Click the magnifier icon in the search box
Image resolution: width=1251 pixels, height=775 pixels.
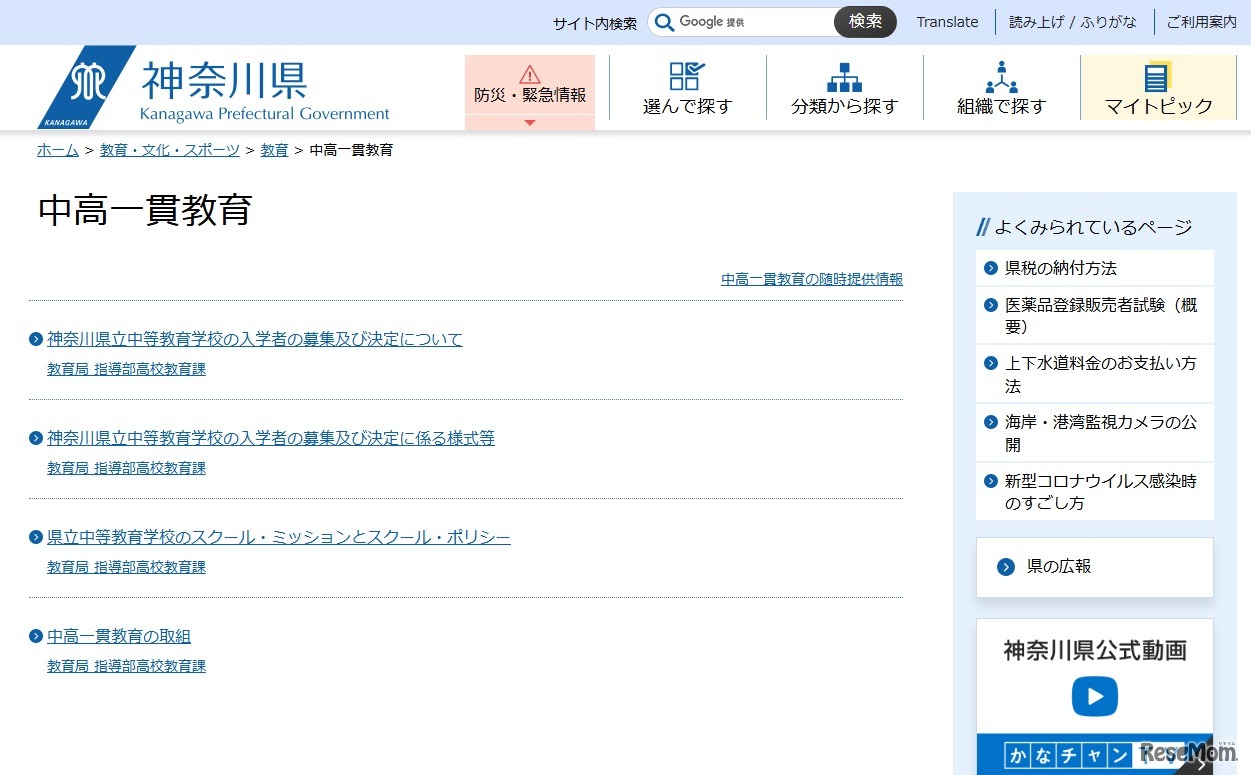[x=664, y=22]
